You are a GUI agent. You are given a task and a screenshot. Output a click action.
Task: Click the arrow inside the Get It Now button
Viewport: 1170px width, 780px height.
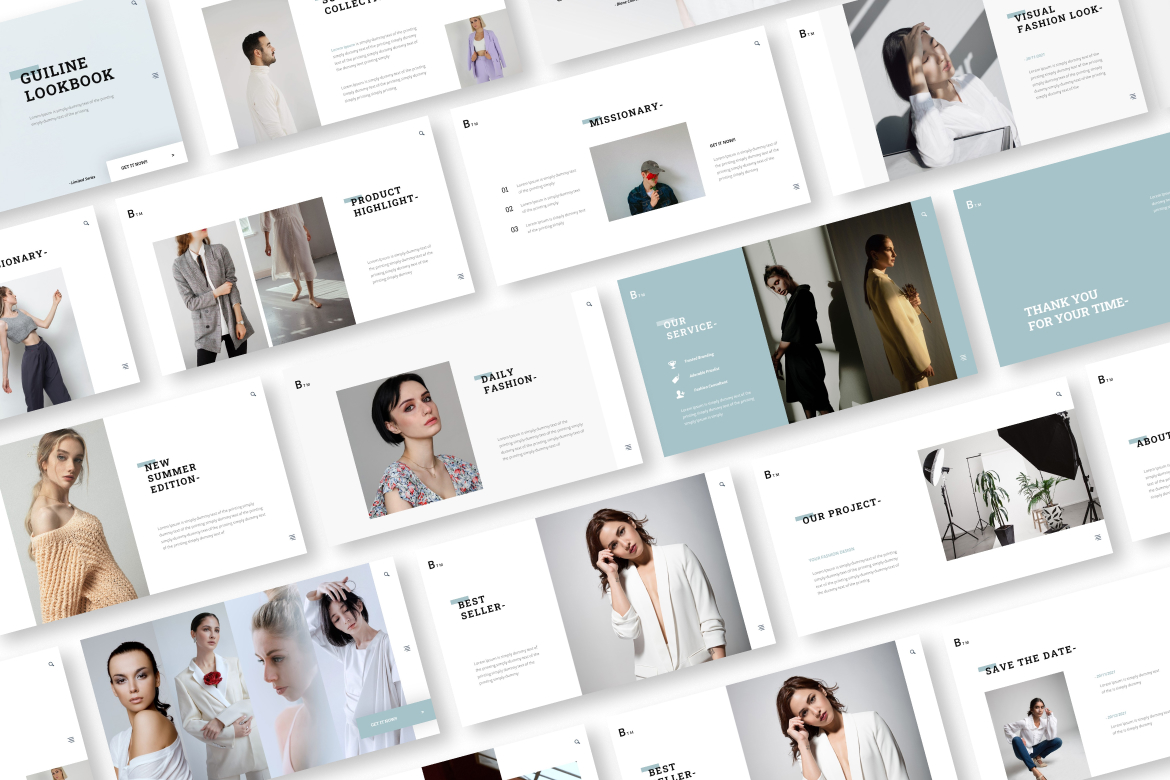[x=173, y=155]
